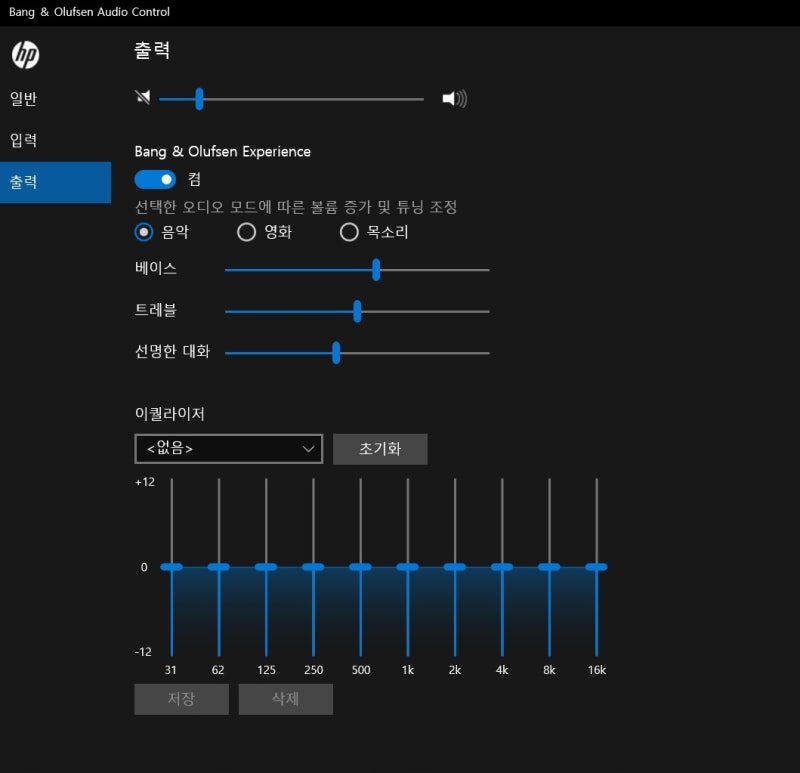
Task: Click the 31 Hz equalizer band handle
Action: (171, 567)
